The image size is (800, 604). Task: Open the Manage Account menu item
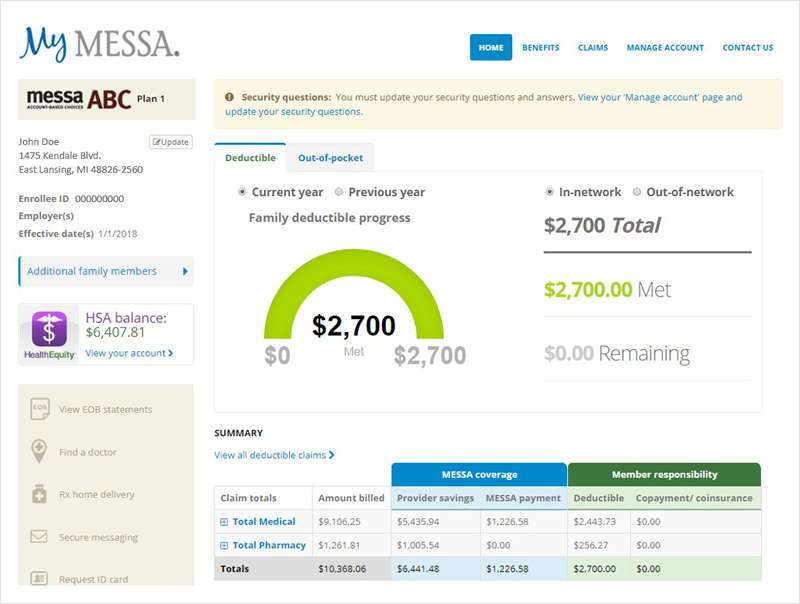tap(665, 47)
